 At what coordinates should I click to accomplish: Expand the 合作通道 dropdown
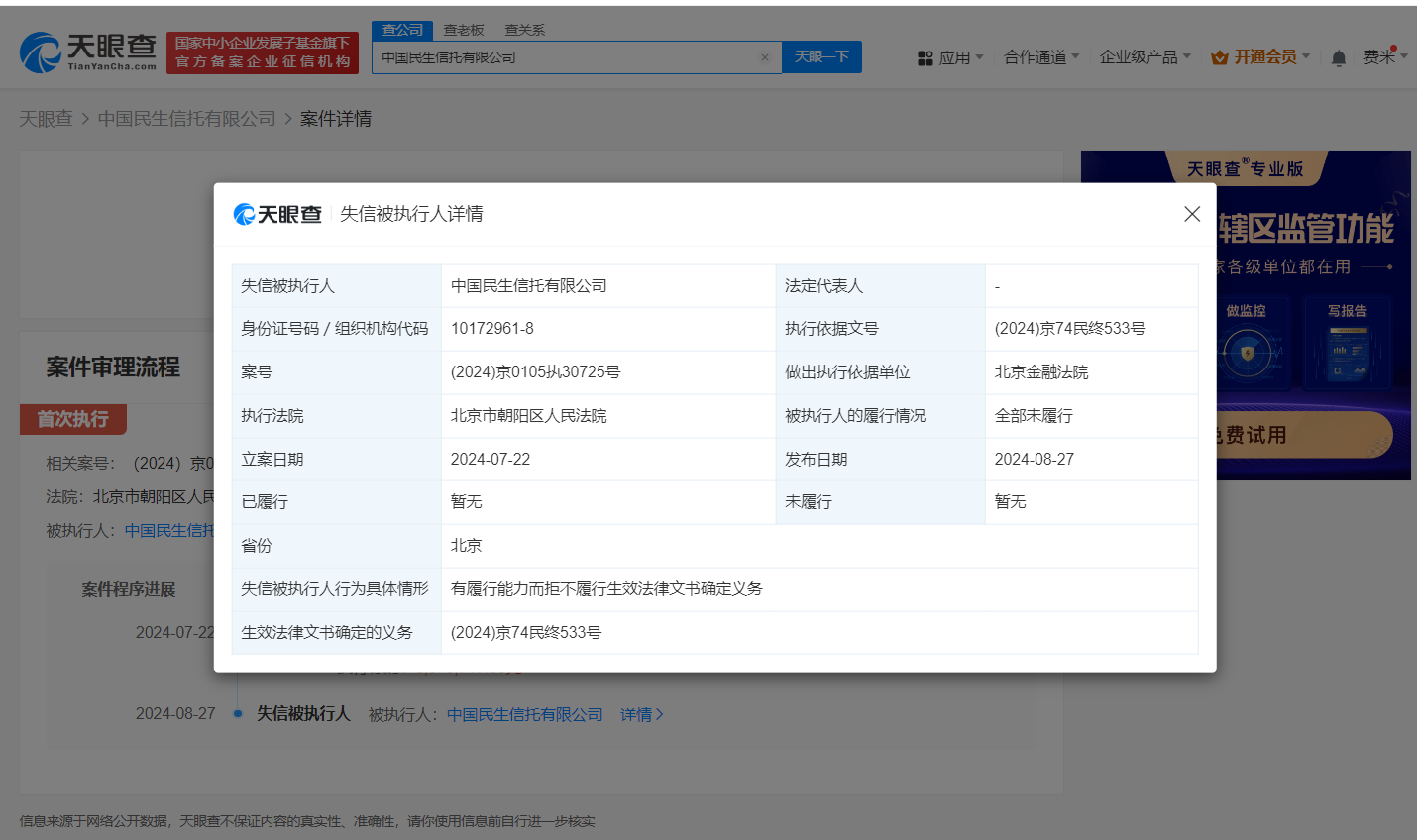point(1041,57)
